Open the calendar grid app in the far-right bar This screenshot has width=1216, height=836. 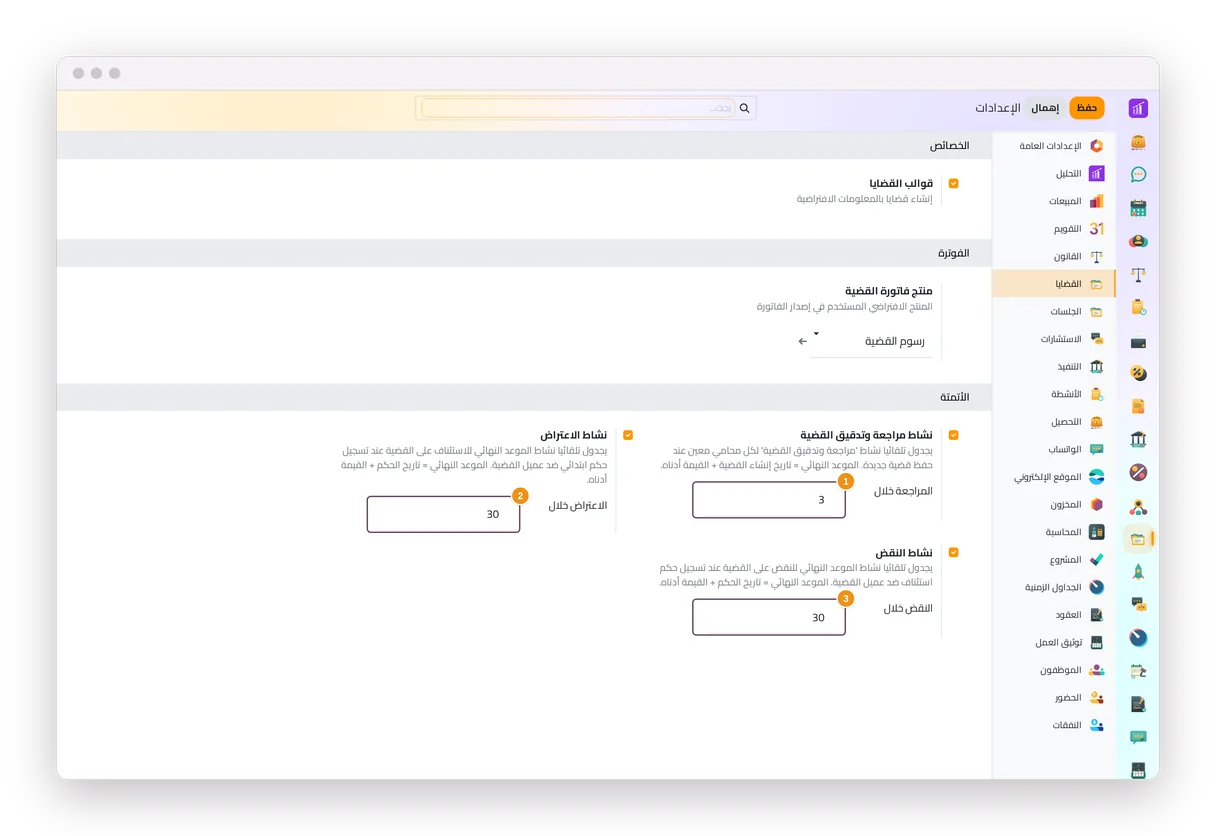pos(1138,208)
